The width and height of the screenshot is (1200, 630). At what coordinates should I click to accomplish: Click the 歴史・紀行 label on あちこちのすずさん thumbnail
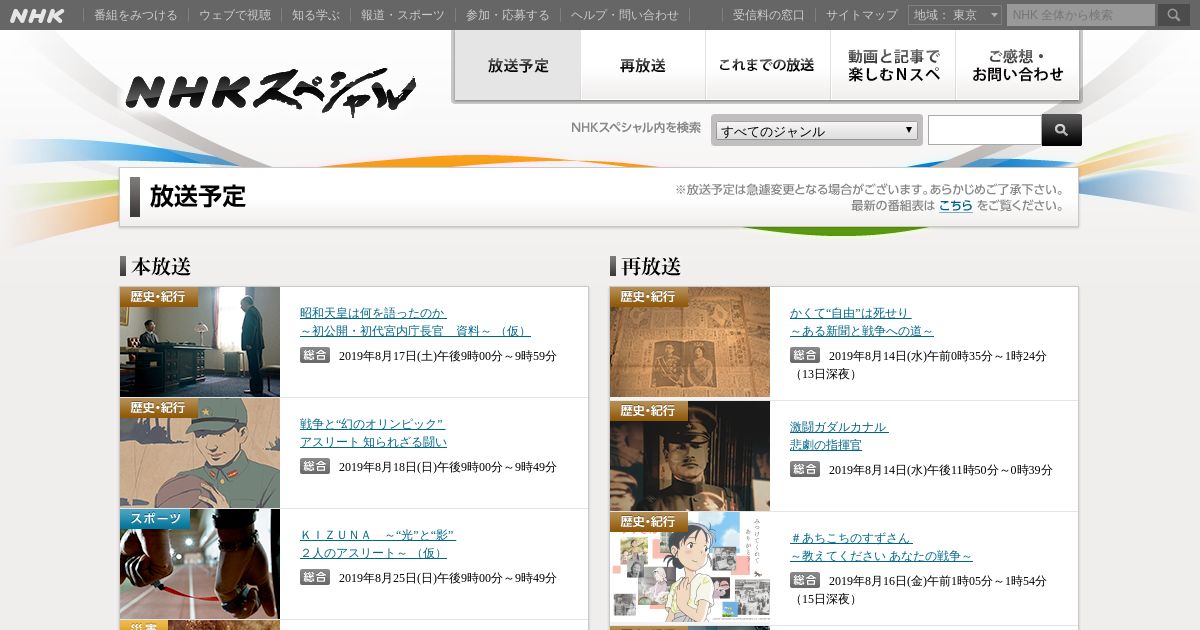[x=648, y=522]
